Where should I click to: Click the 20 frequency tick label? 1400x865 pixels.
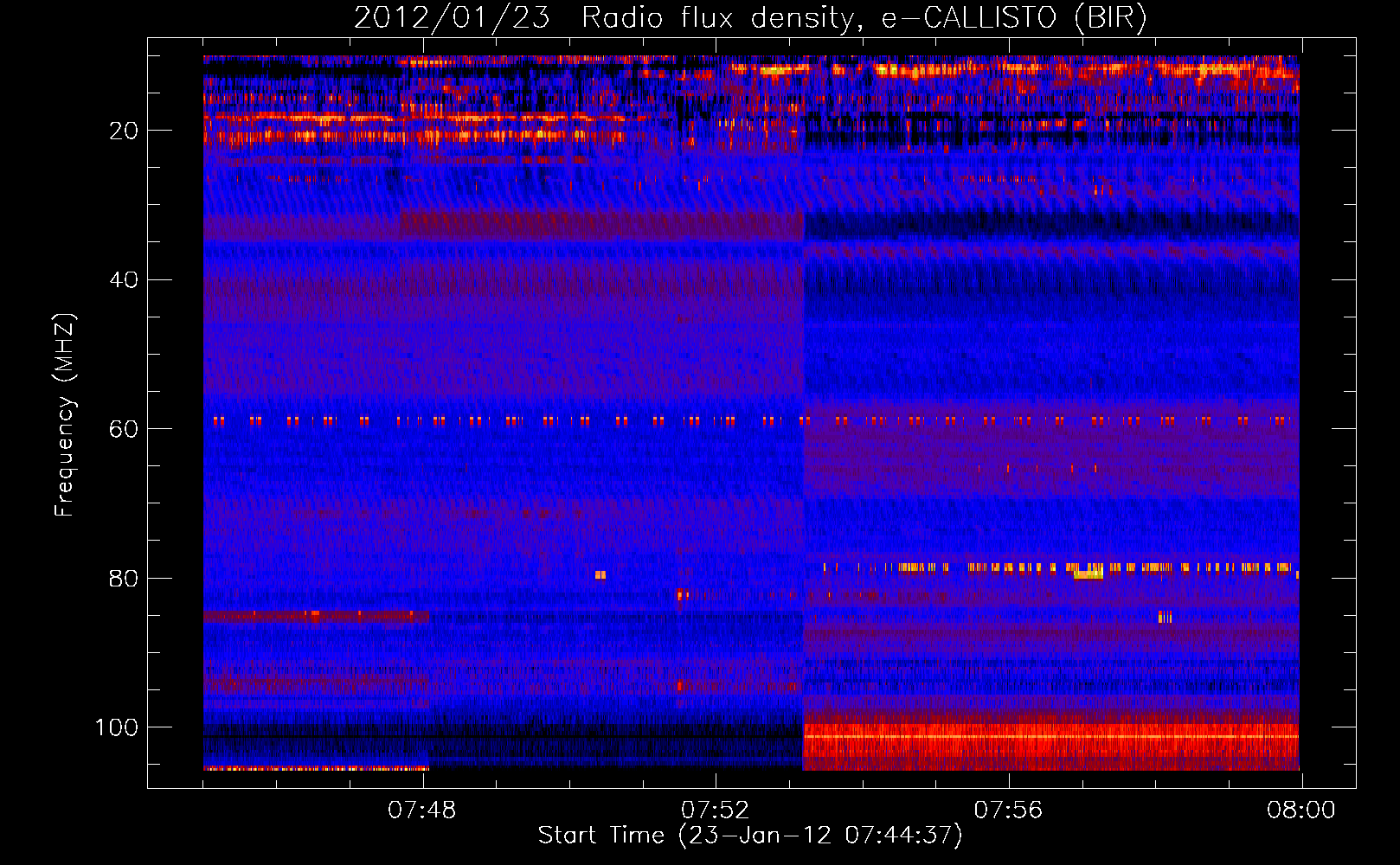point(124,131)
